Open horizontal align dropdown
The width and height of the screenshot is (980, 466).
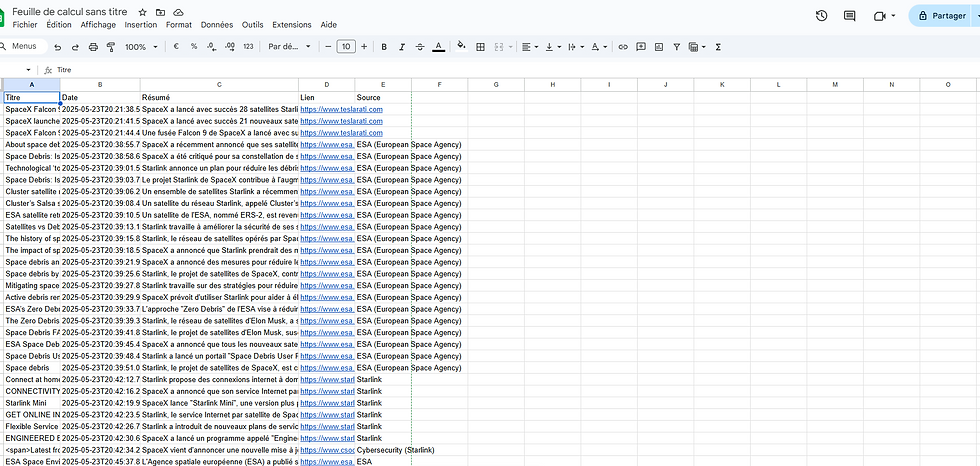pos(530,47)
